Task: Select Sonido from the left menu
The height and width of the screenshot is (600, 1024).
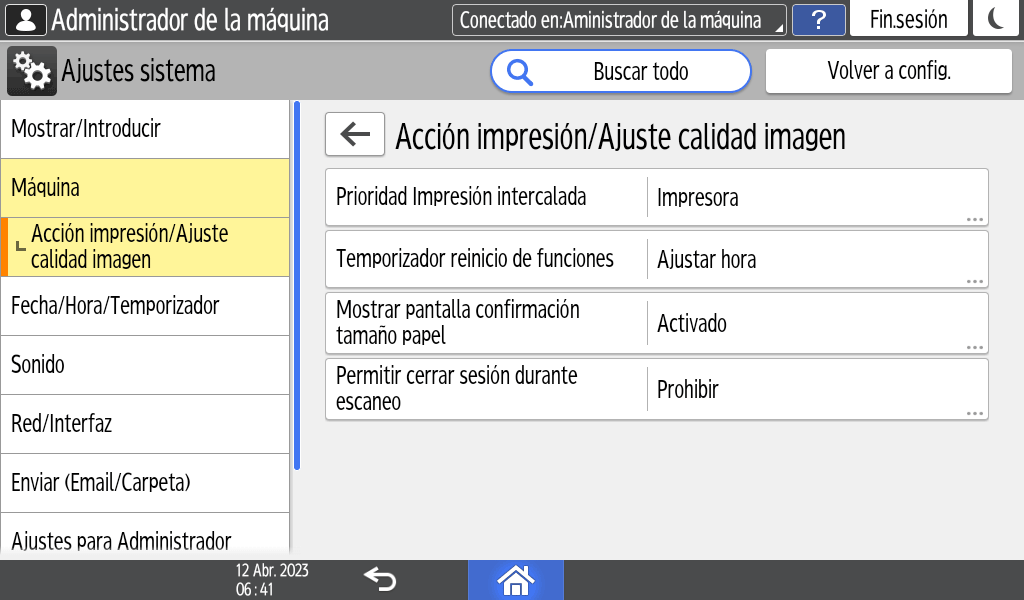Action: (x=145, y=365)
